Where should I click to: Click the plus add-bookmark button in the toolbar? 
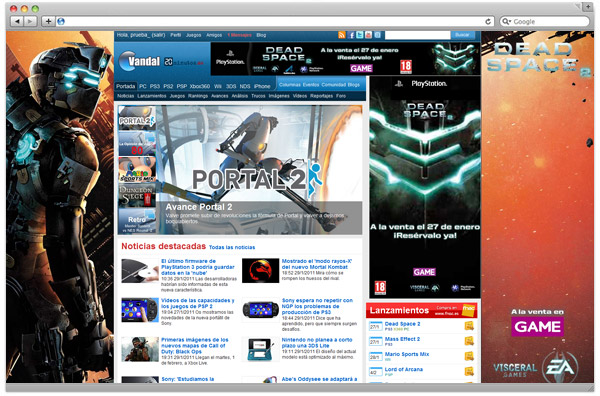point(48,21)
